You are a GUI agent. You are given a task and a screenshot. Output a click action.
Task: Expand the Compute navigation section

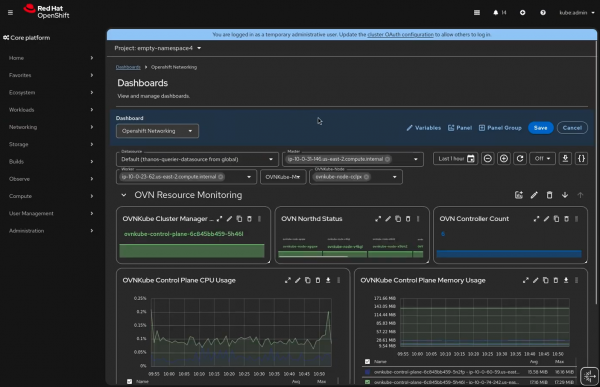click(x=51, y=196)
